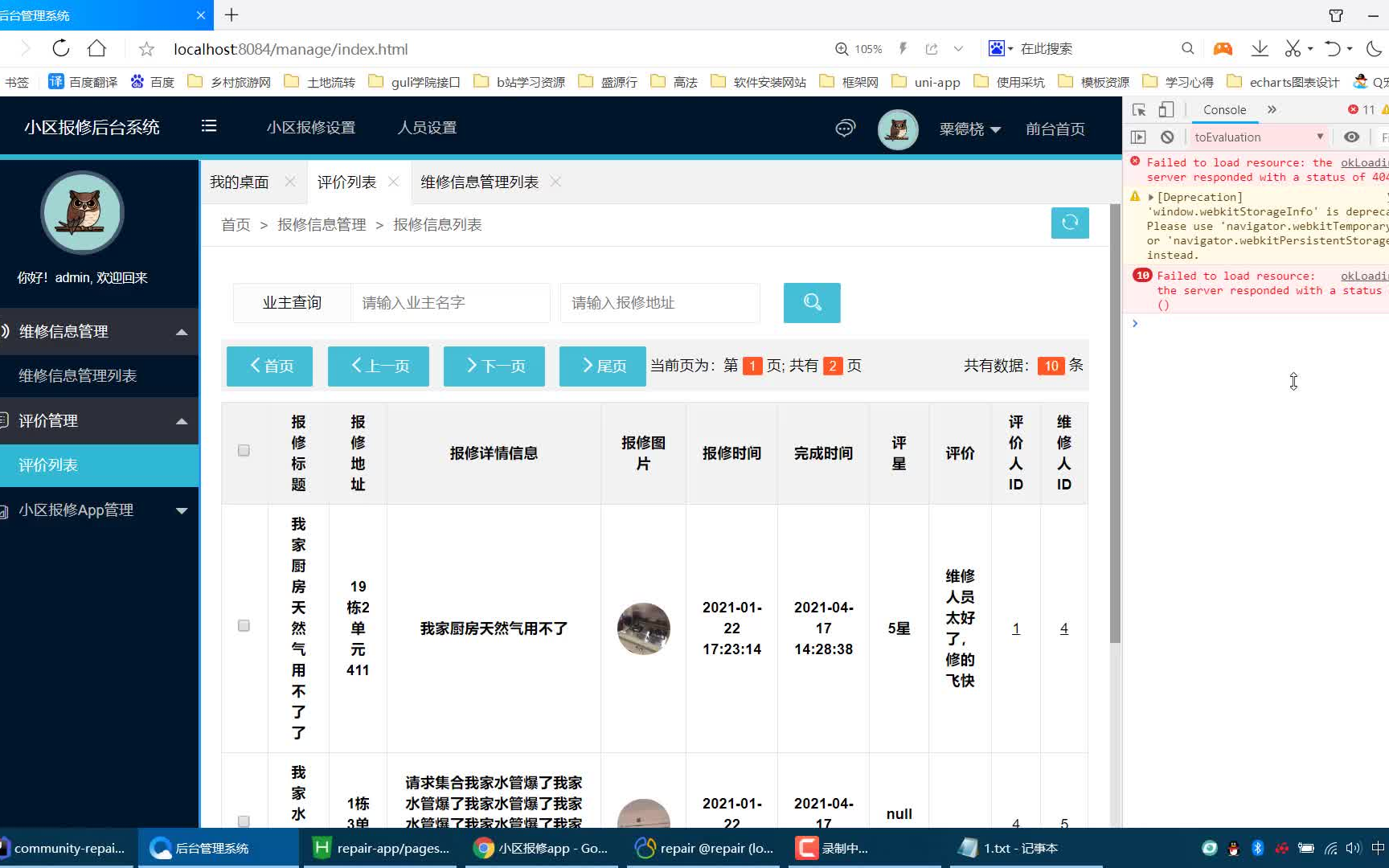The height and width of the screenshot is (868, 1389).
Task: Toggle sidebar with hamburger menu icon
Action: [x=209, y=126]
